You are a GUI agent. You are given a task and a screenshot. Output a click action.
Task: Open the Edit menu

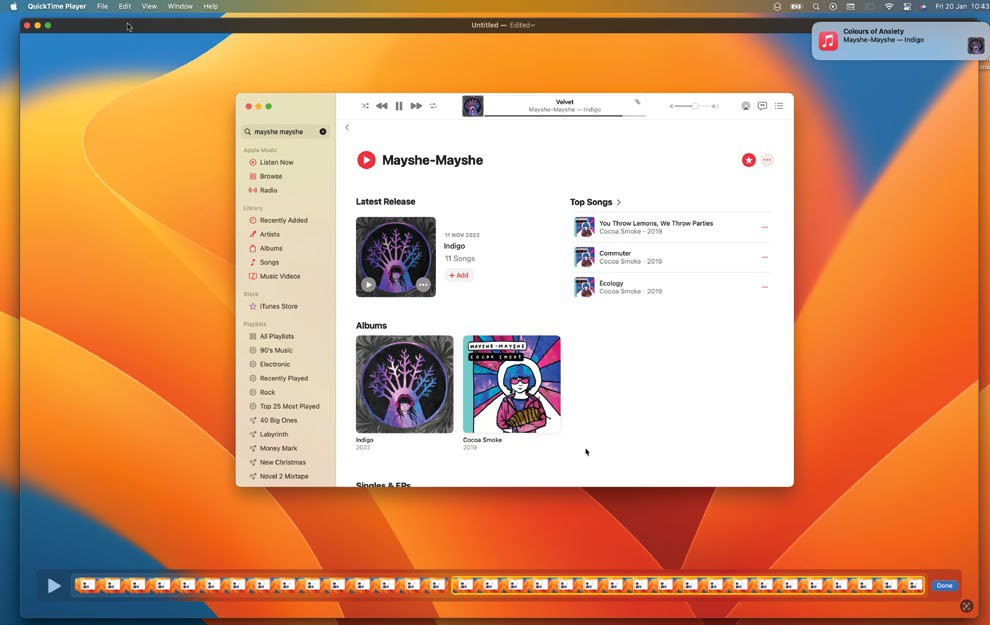point(125,6)
